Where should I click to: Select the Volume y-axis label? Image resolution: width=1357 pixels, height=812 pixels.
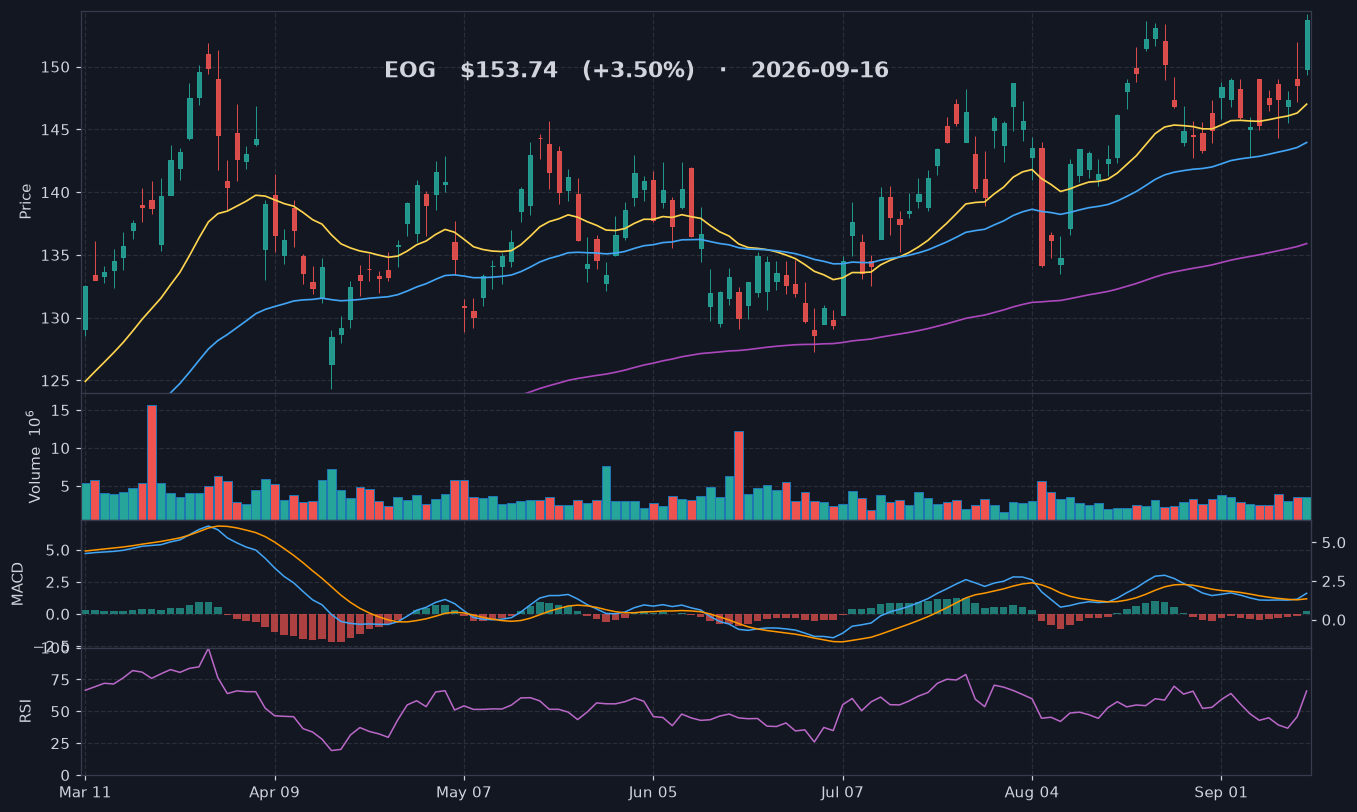(x=33, y=456)
